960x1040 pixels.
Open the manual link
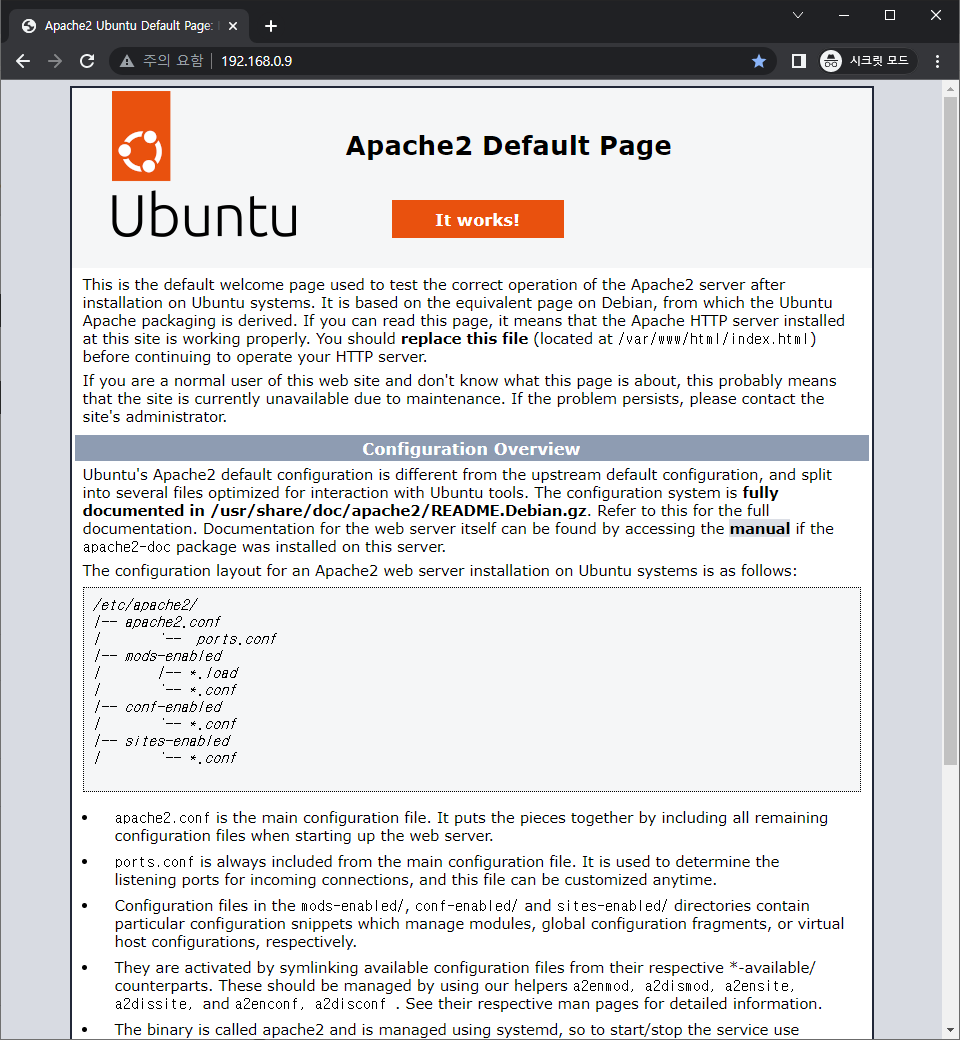[760, 529]
